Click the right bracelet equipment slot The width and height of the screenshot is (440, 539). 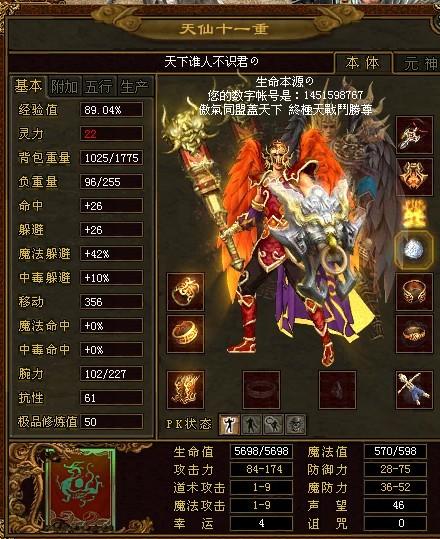[414, 292]
